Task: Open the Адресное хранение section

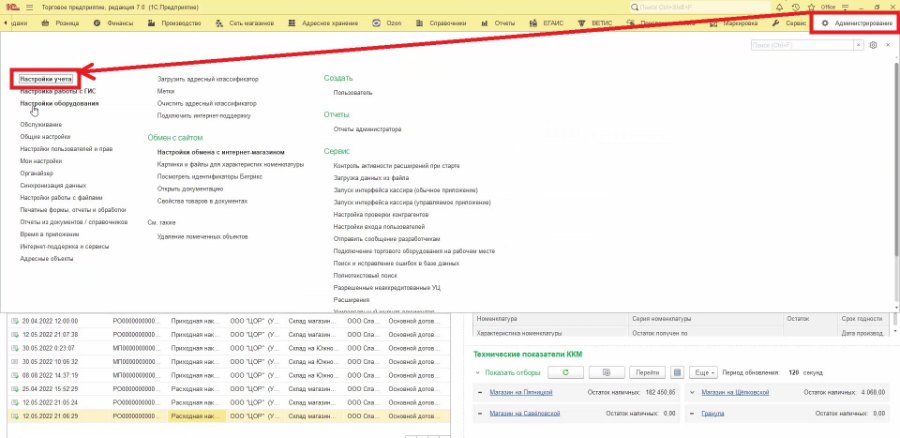Action: 323,24
